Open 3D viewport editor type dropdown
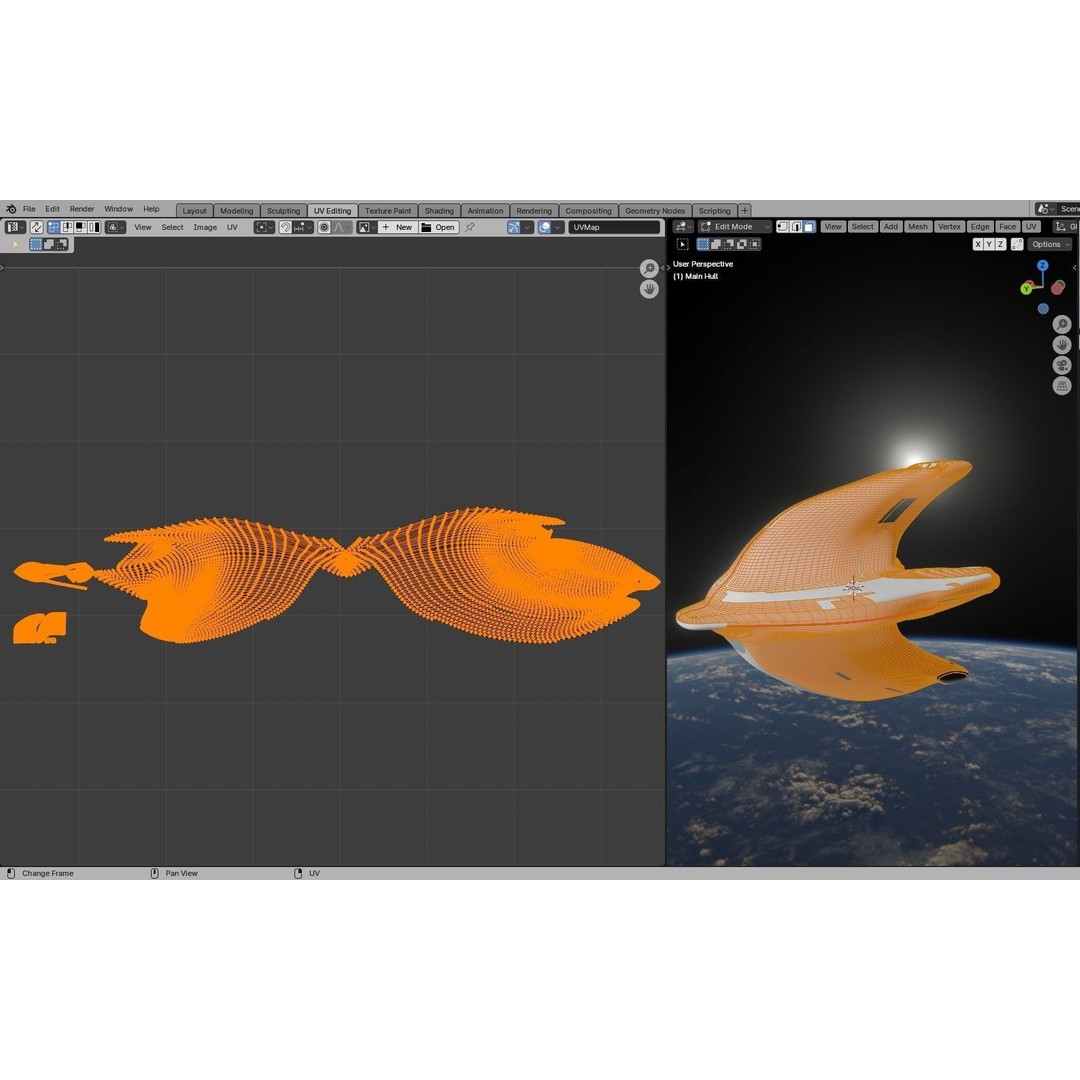 tap(683, 227)
